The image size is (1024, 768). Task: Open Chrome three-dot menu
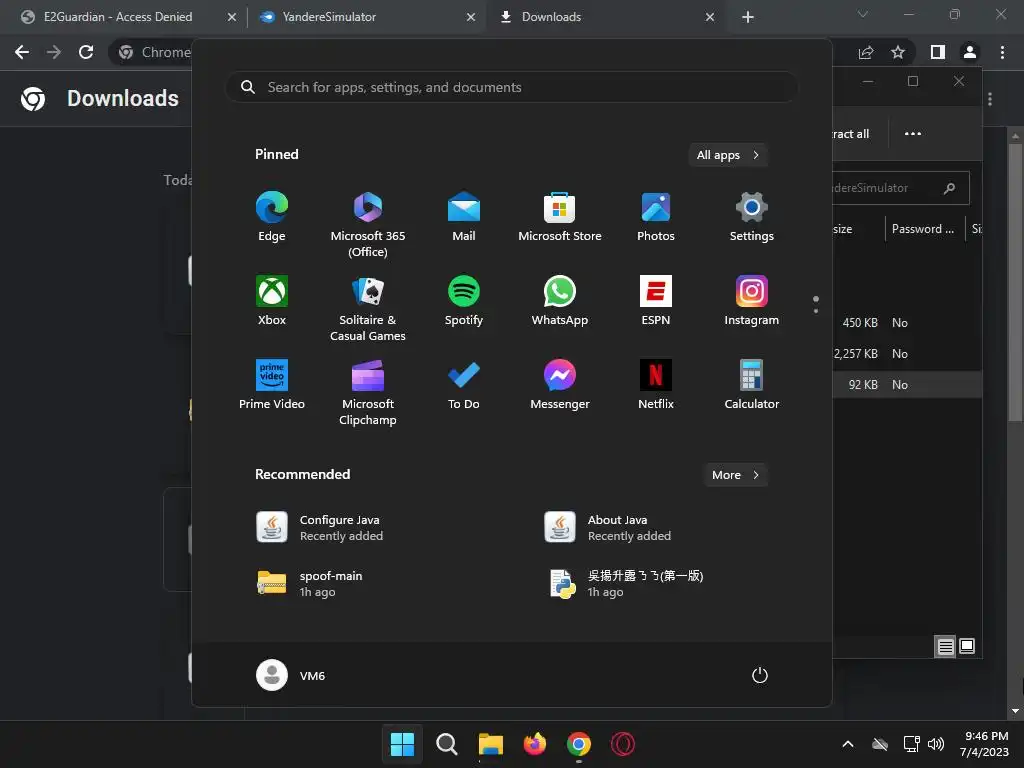click(x=1002, y=52)
